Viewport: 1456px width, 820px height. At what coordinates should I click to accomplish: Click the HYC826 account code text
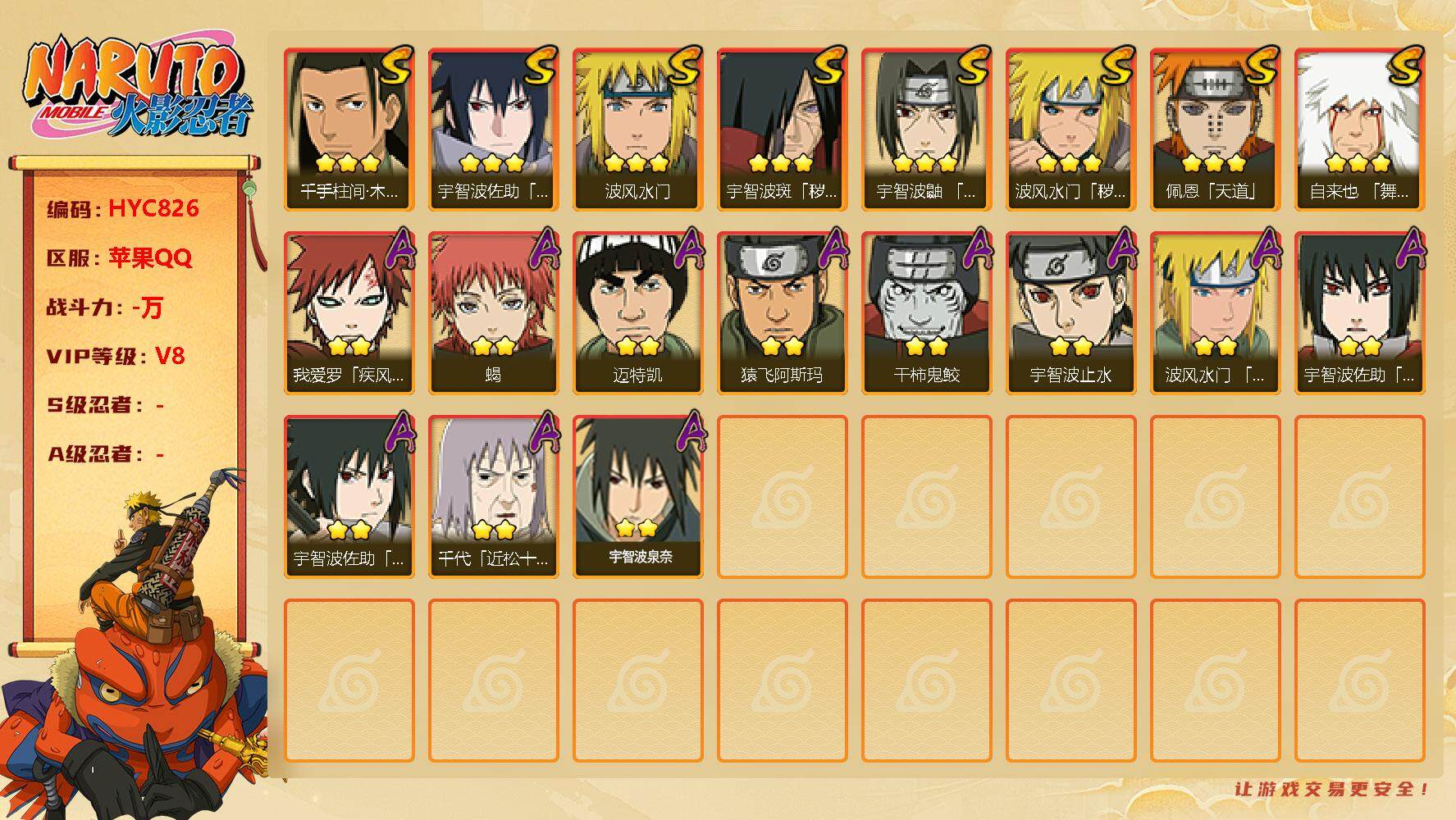(x=153, y=208)
